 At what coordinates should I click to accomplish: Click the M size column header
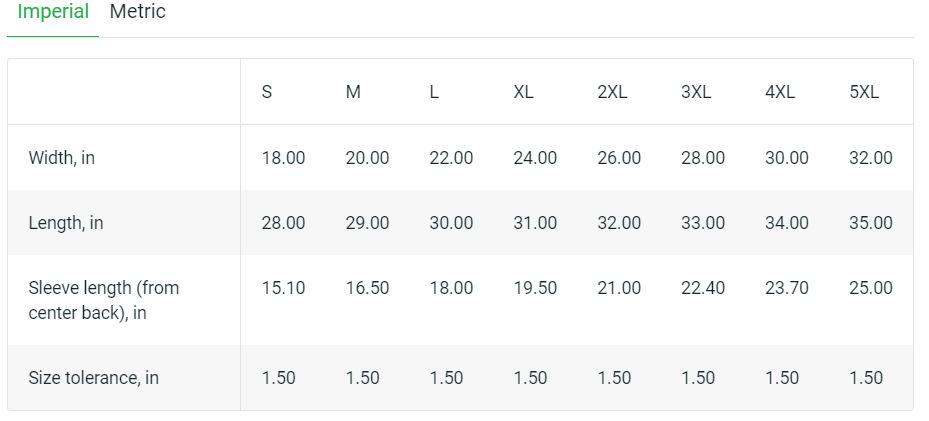(x=353, y=92)
